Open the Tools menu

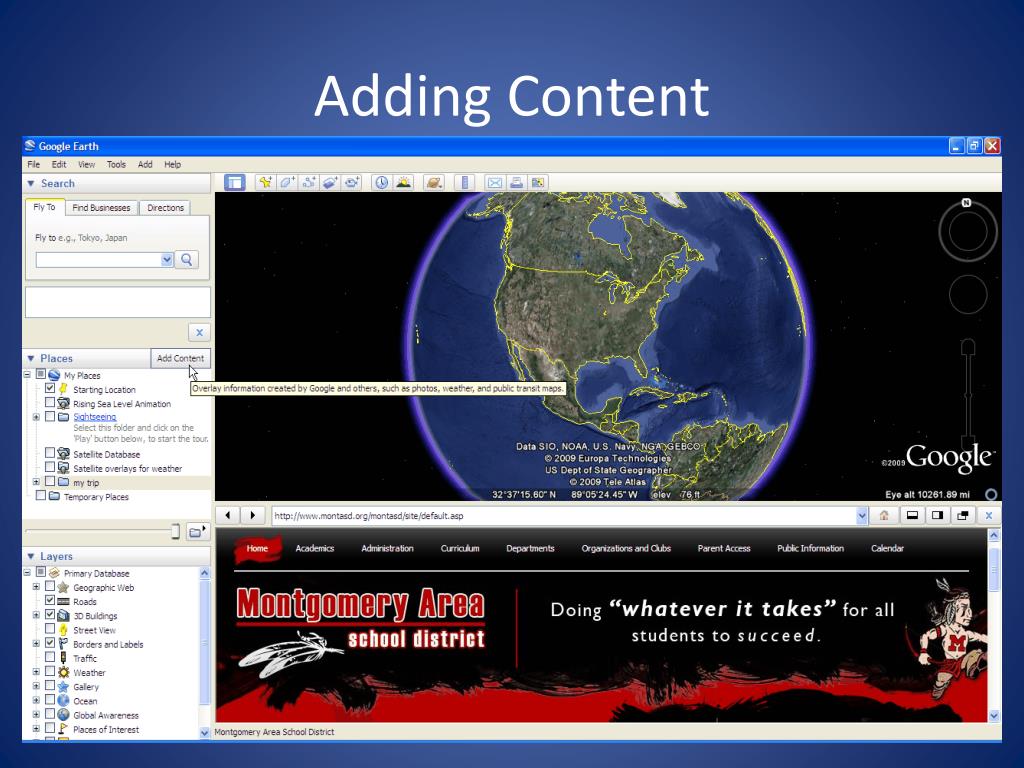click(116, 164)
